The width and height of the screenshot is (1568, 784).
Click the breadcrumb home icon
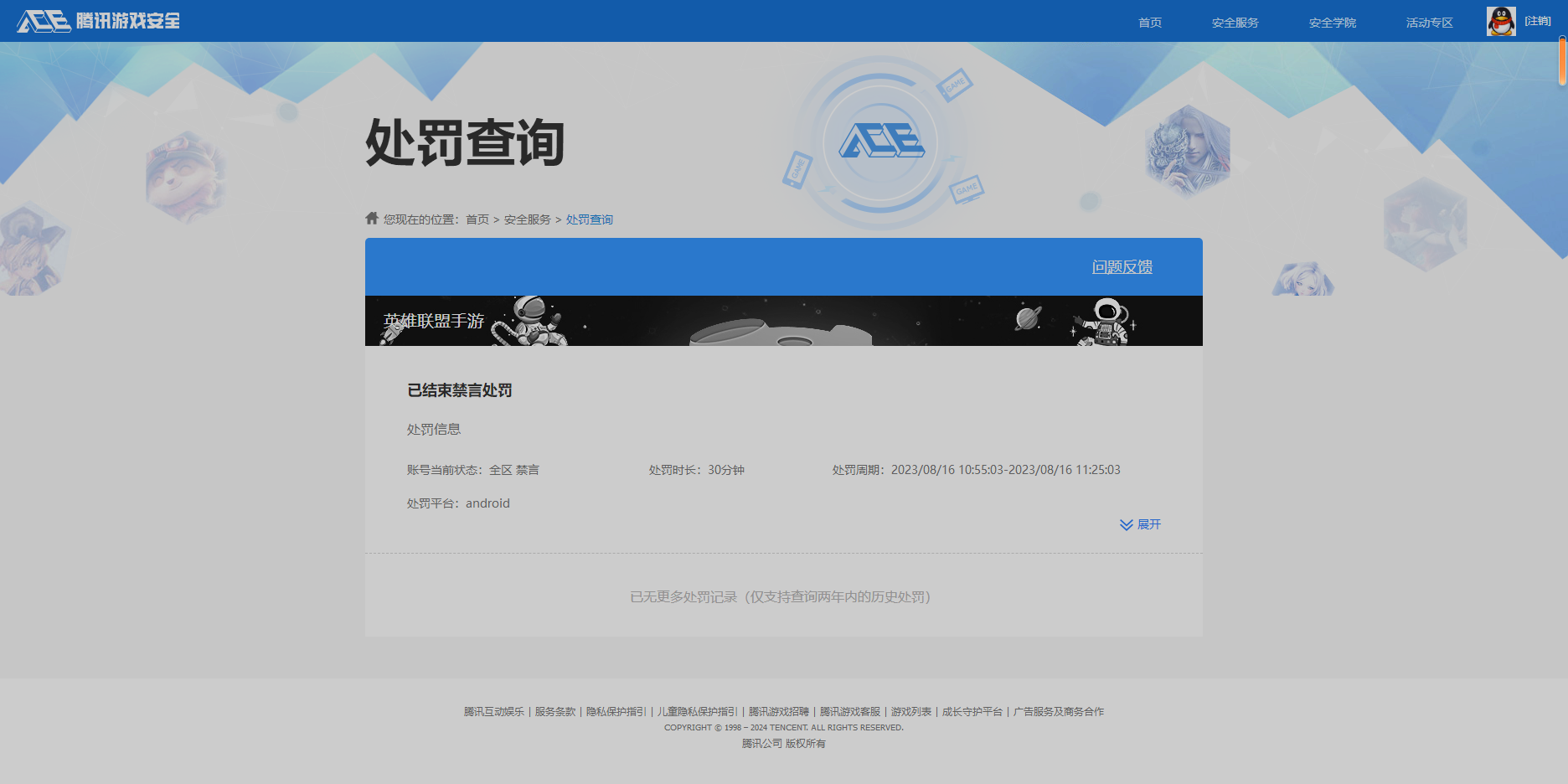click(372, 218)
